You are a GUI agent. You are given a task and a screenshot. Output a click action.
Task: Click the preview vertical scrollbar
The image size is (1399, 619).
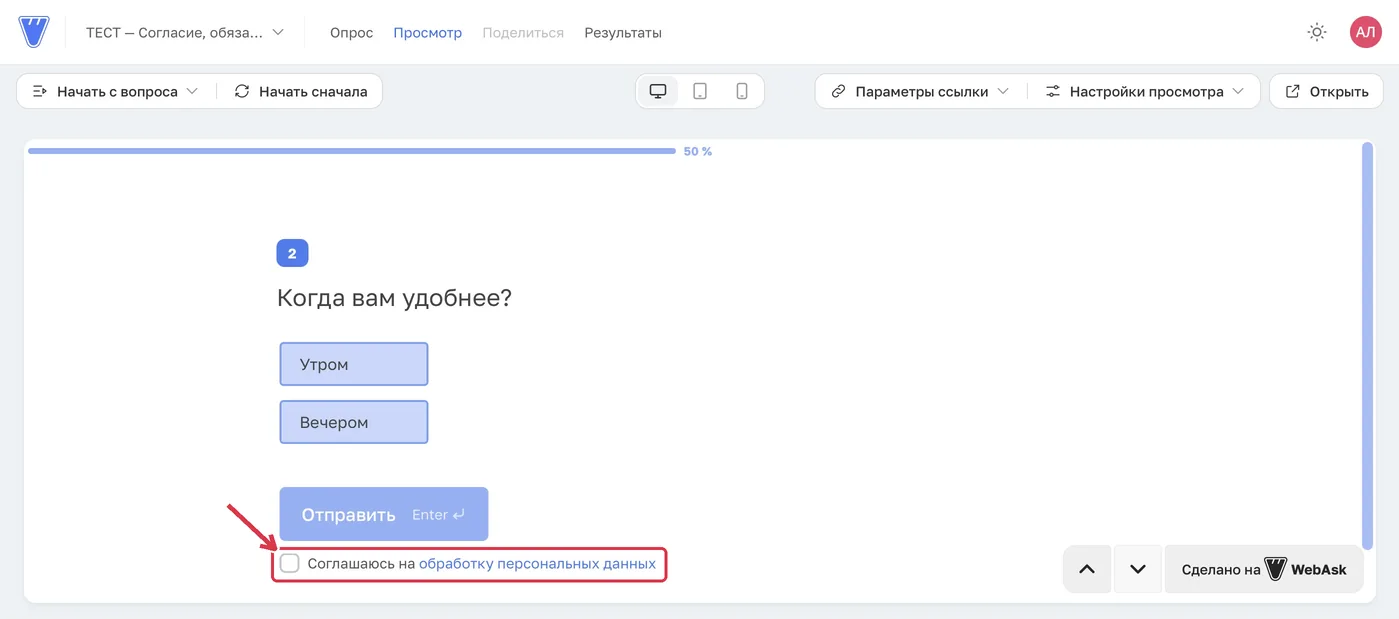coord(1368,345)
